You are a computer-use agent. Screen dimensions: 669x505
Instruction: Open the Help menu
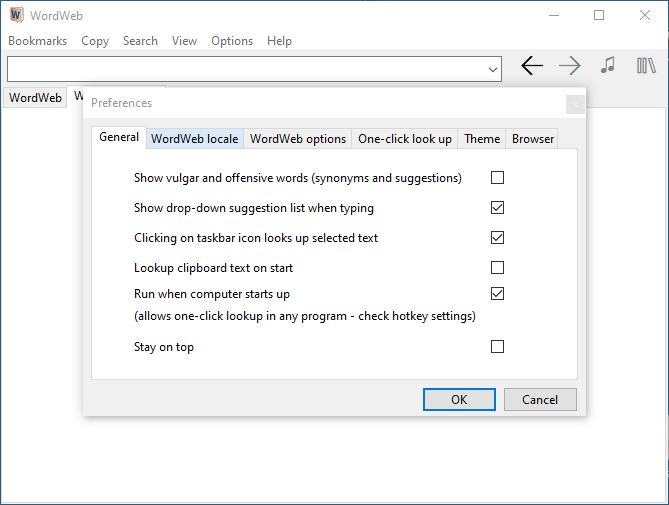tap(279, 41)
